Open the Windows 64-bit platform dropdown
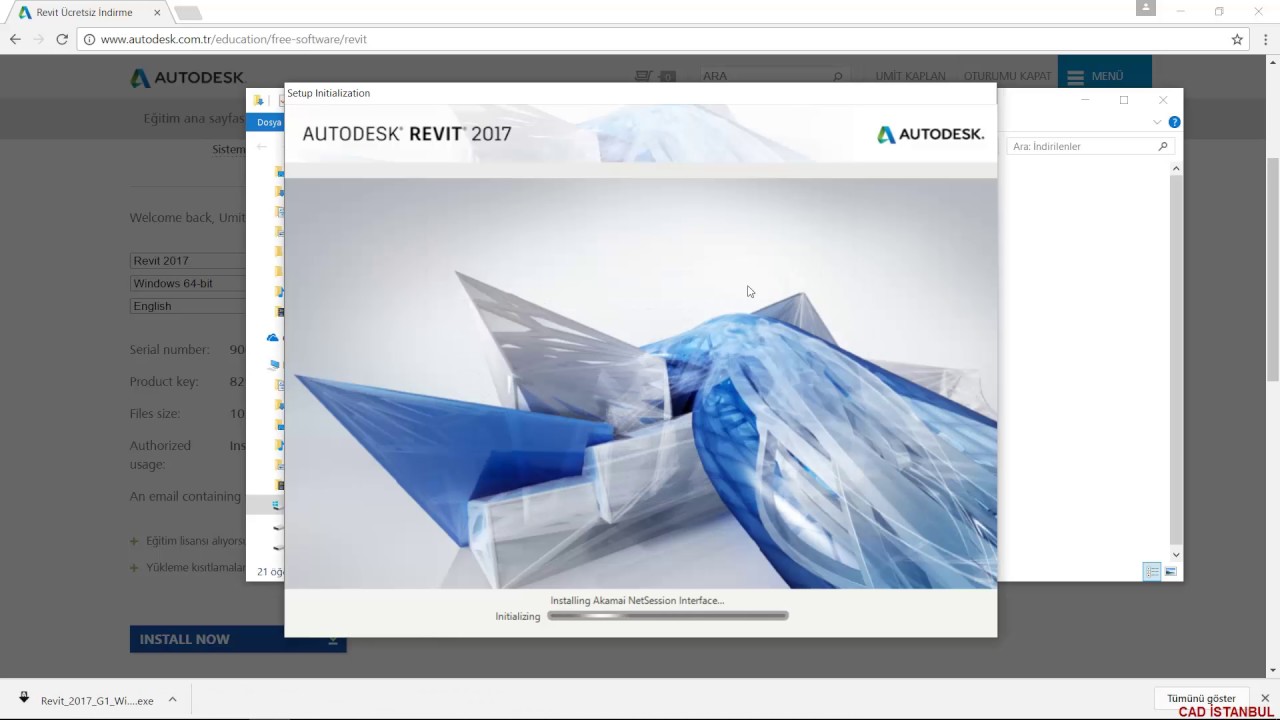Screen dimensions: 1280x720 pyautogui.click(x=188, y=283)
